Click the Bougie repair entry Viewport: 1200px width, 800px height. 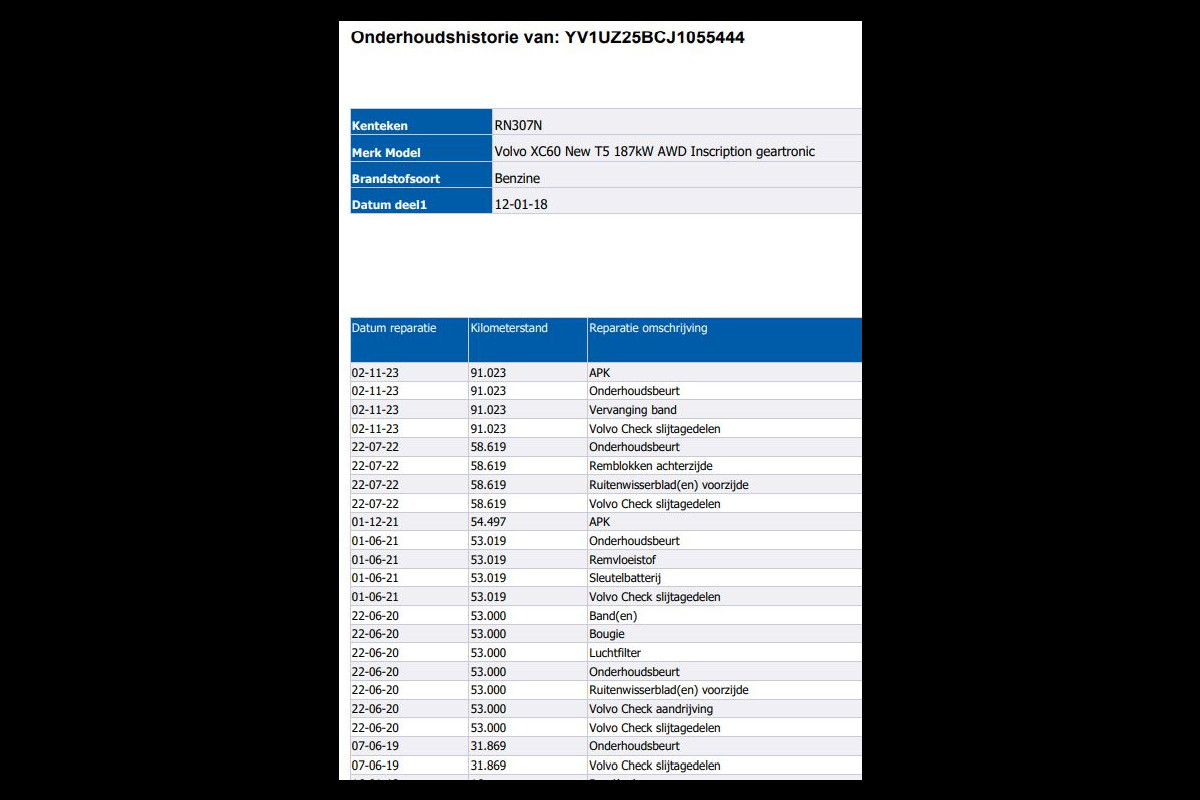pyautogui.click(x=606, y=634)
